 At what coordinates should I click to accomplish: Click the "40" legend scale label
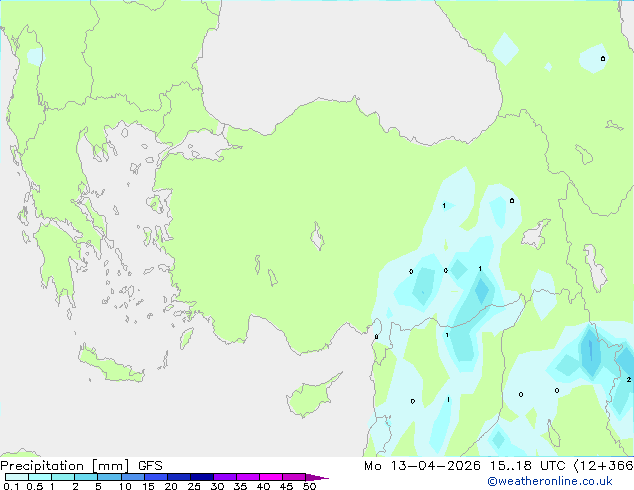[x=263, y=486]
